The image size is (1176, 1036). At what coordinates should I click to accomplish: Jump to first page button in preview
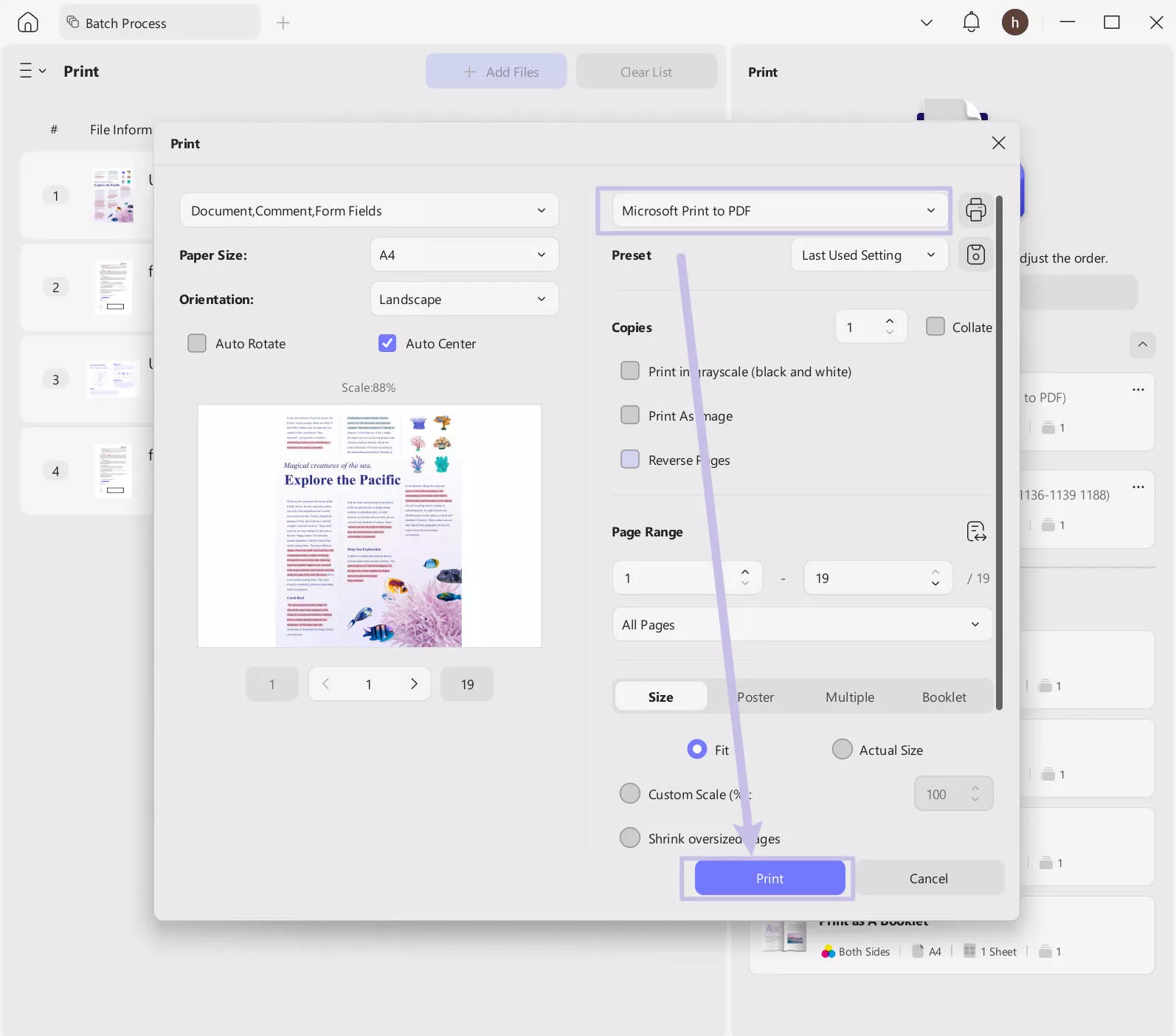(x=272, y=684)
